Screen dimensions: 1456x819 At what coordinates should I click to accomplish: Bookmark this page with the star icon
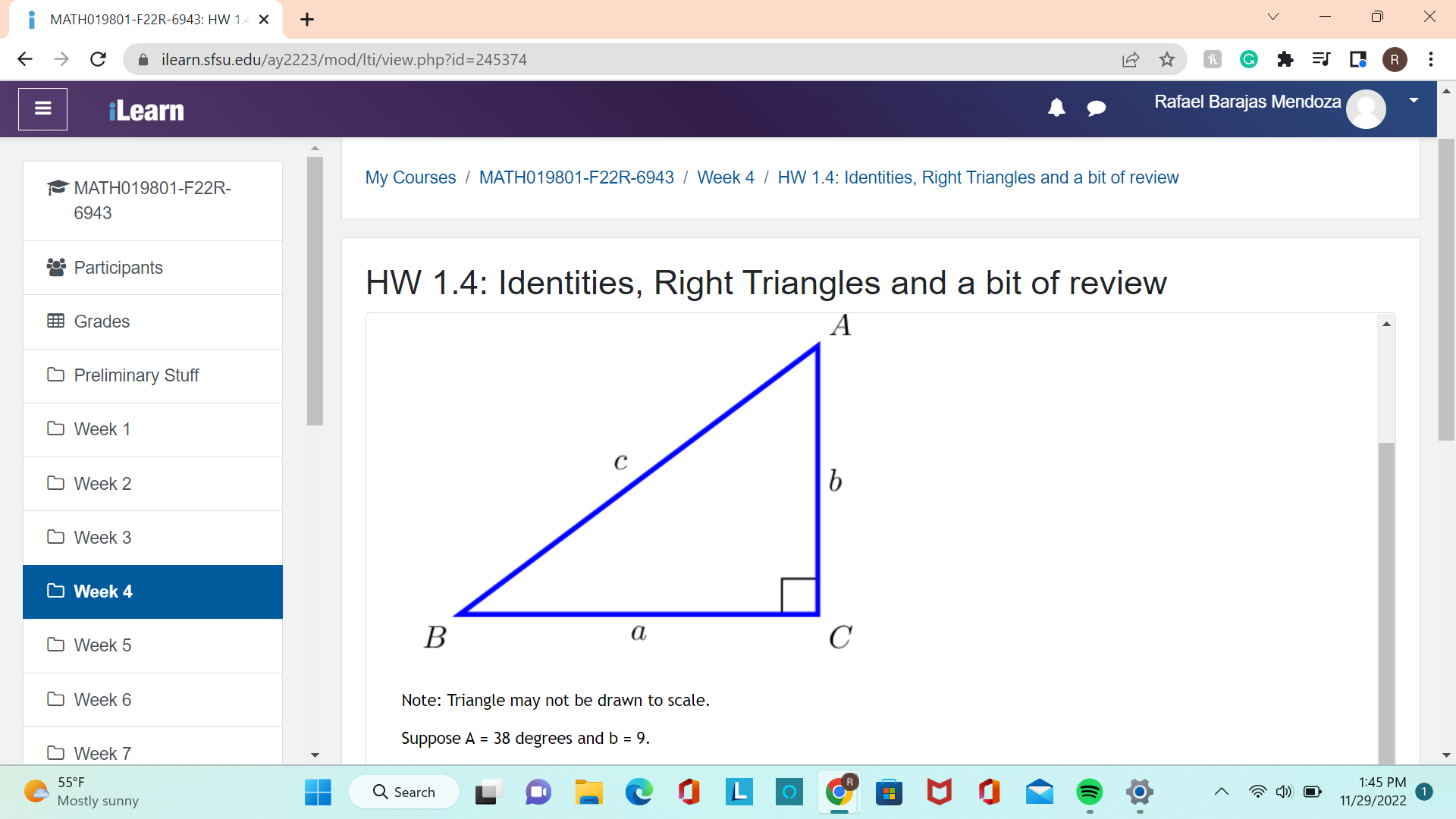pyautogui.click(x=1167, y=59)
